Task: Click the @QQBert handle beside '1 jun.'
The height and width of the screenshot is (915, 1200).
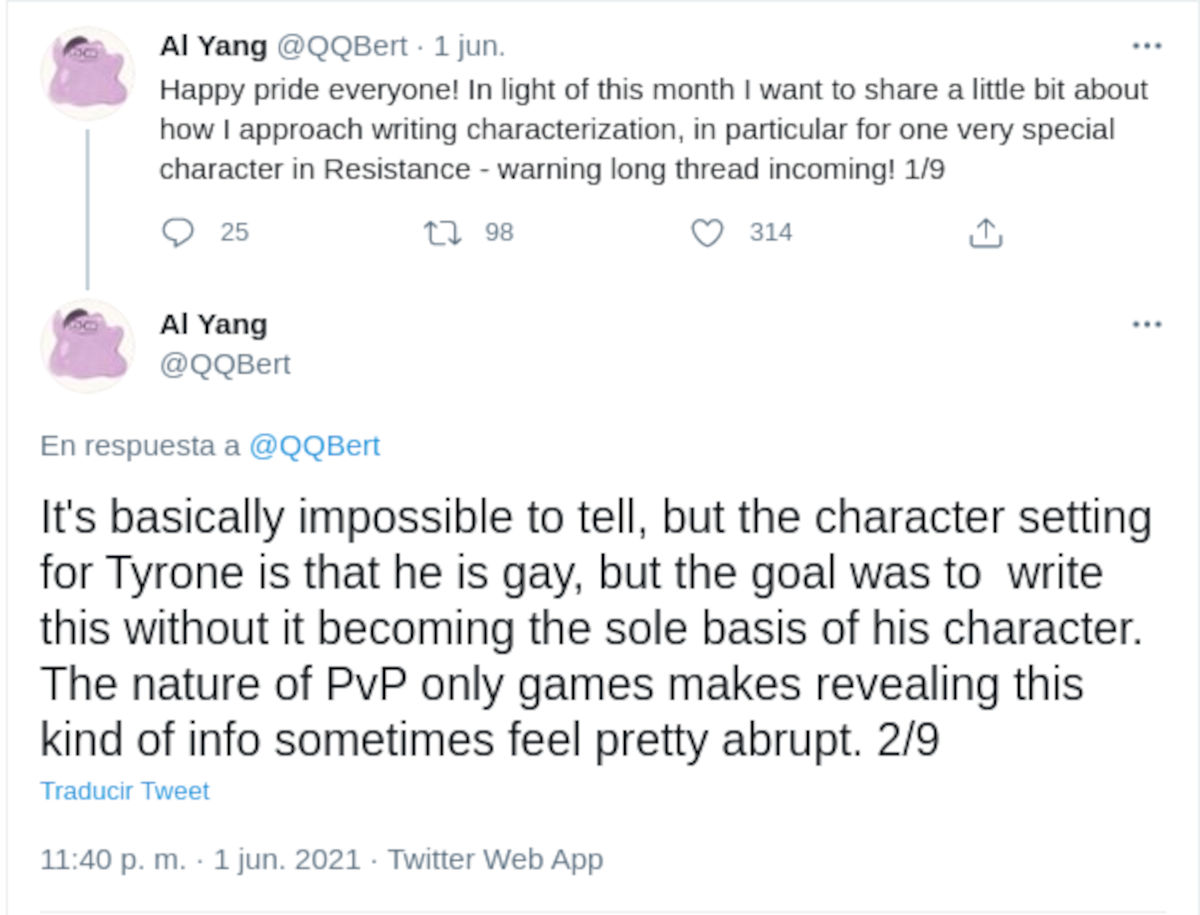Action: [x=341, y=46]
